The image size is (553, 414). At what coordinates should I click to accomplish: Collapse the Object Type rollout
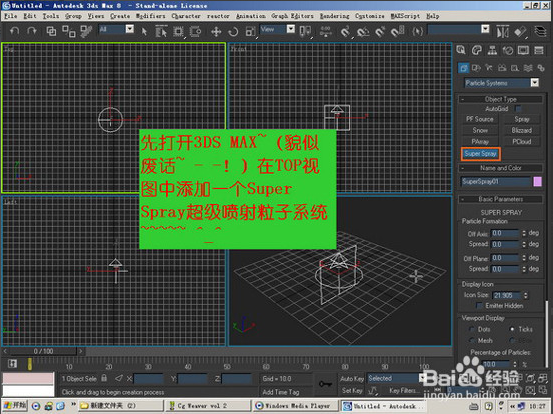click(501, 99)
